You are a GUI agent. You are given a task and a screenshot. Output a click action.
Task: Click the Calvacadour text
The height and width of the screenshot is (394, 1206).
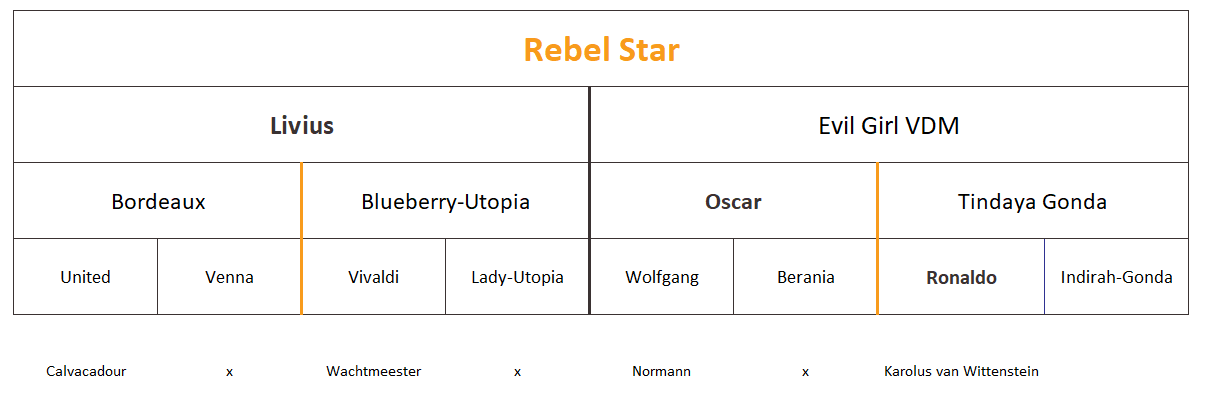coord(86,371)
